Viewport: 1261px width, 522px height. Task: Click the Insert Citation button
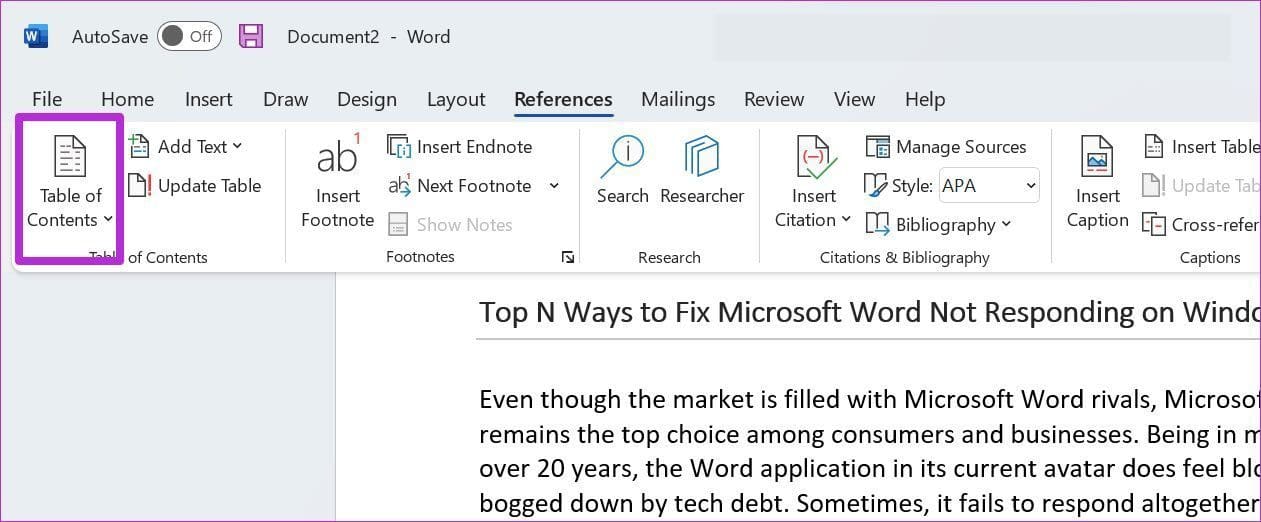(x=813, y=181)
